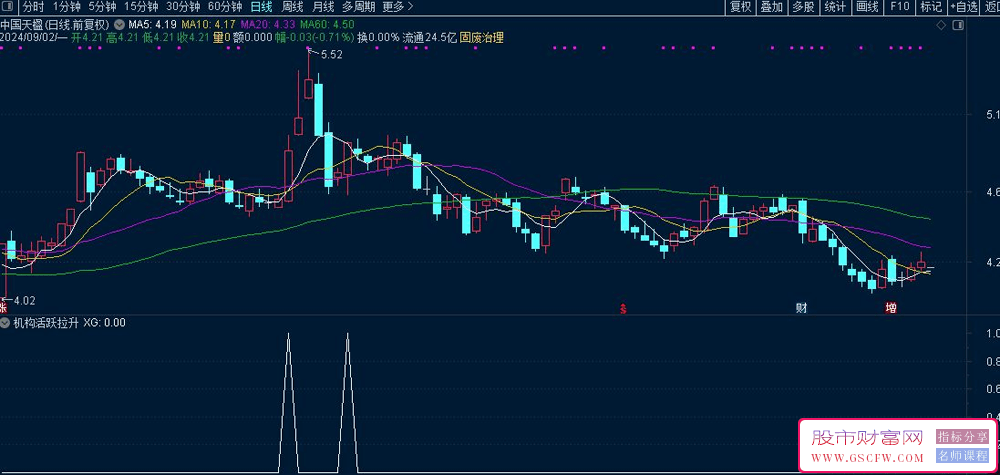Click the MA60: 4.50 label
1000x475 pixels.
tap(327, 25)
